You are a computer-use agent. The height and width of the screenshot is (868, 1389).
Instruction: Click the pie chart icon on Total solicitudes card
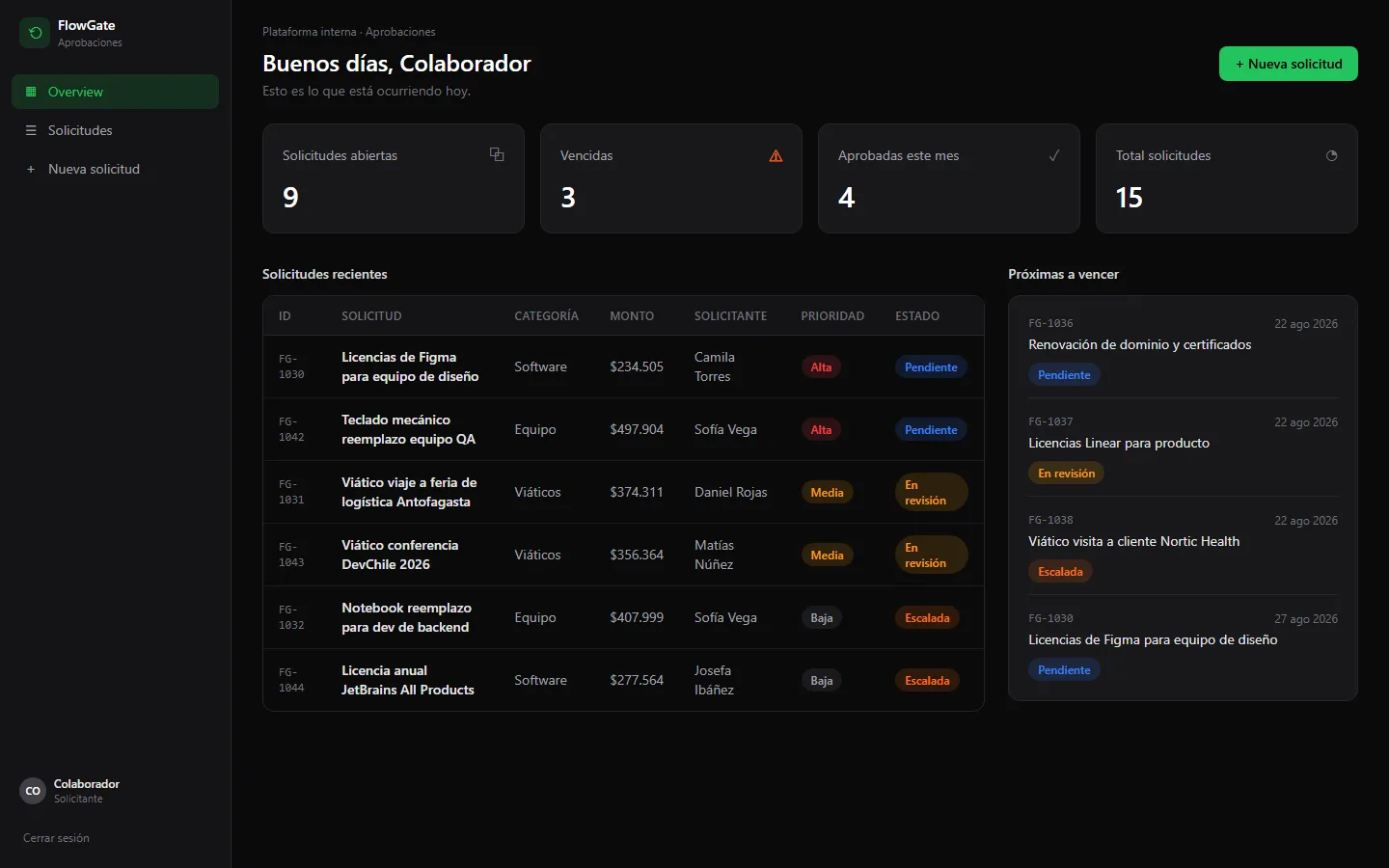click(x=1332, y=155)
